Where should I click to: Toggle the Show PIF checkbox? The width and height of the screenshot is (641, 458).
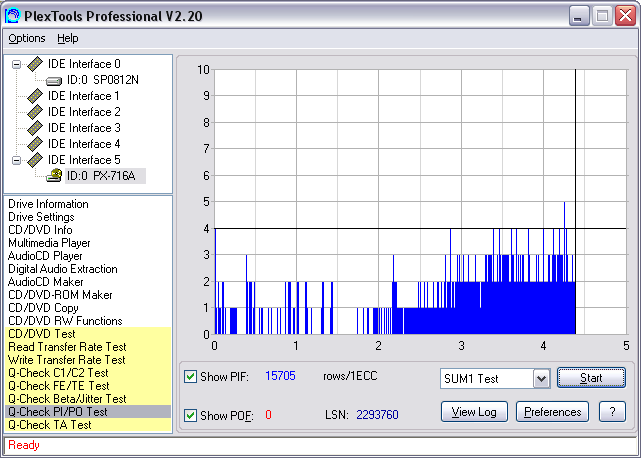190,376
